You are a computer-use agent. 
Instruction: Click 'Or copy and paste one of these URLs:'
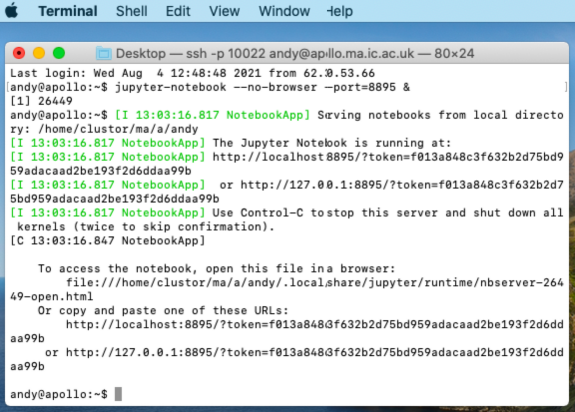163,310
